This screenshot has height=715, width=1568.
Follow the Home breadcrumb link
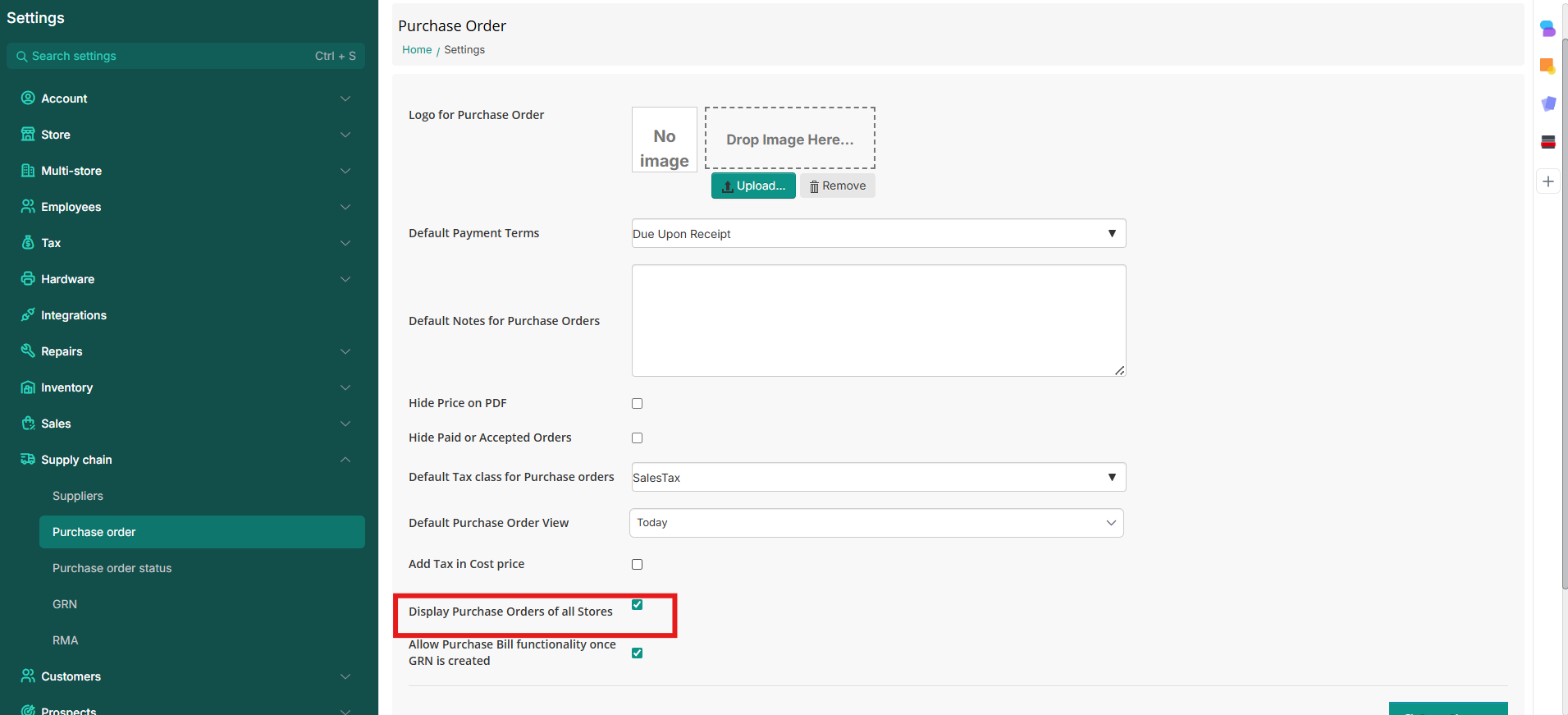click(x=417, y=50)
